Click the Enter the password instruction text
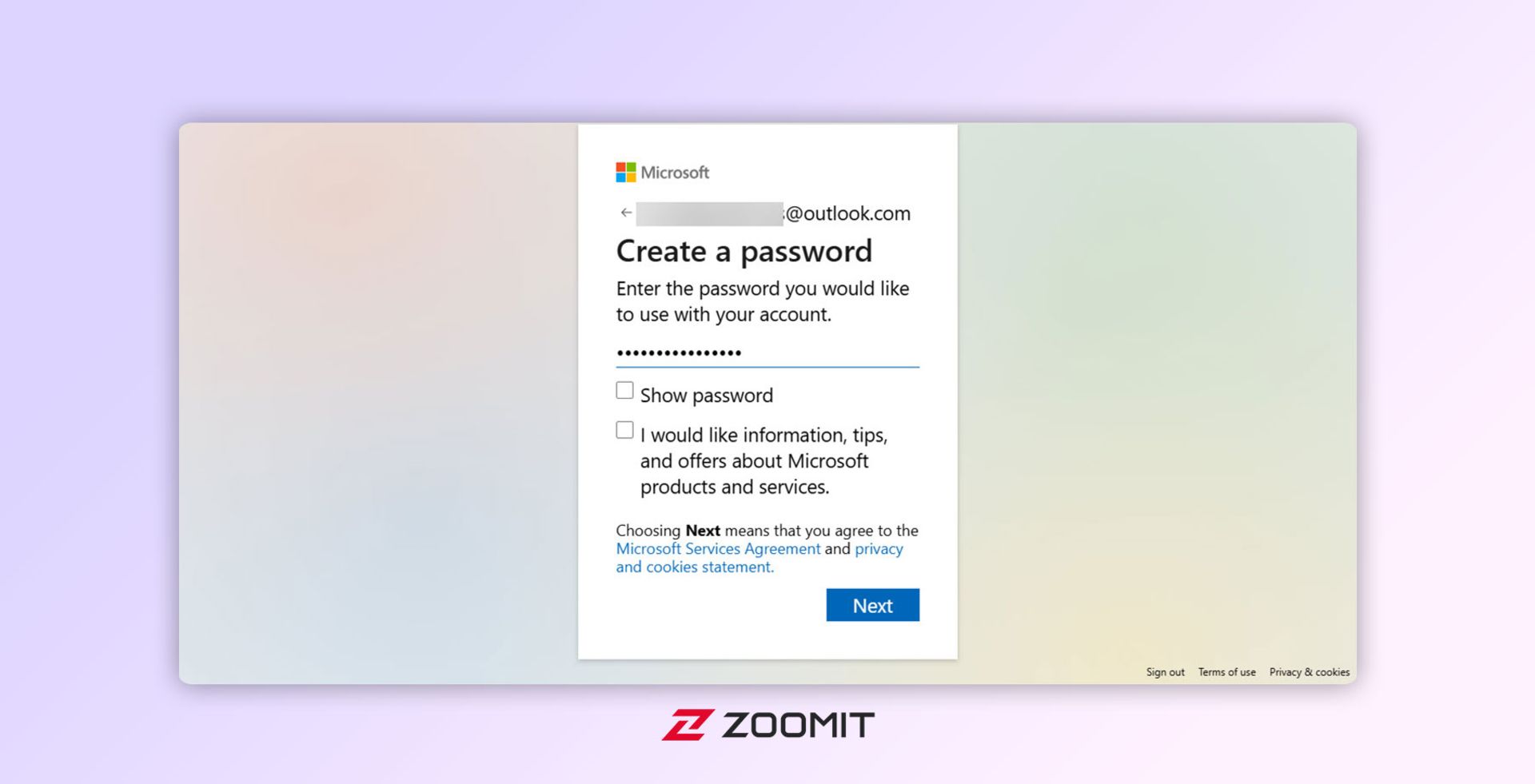 point(762,301)
